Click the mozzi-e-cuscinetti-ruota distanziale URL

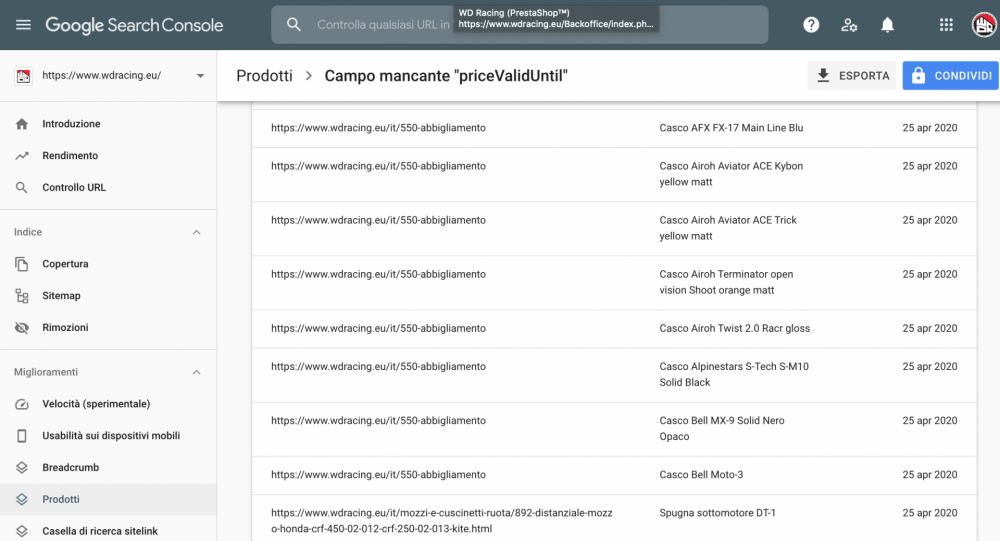(x=441, y=521)
